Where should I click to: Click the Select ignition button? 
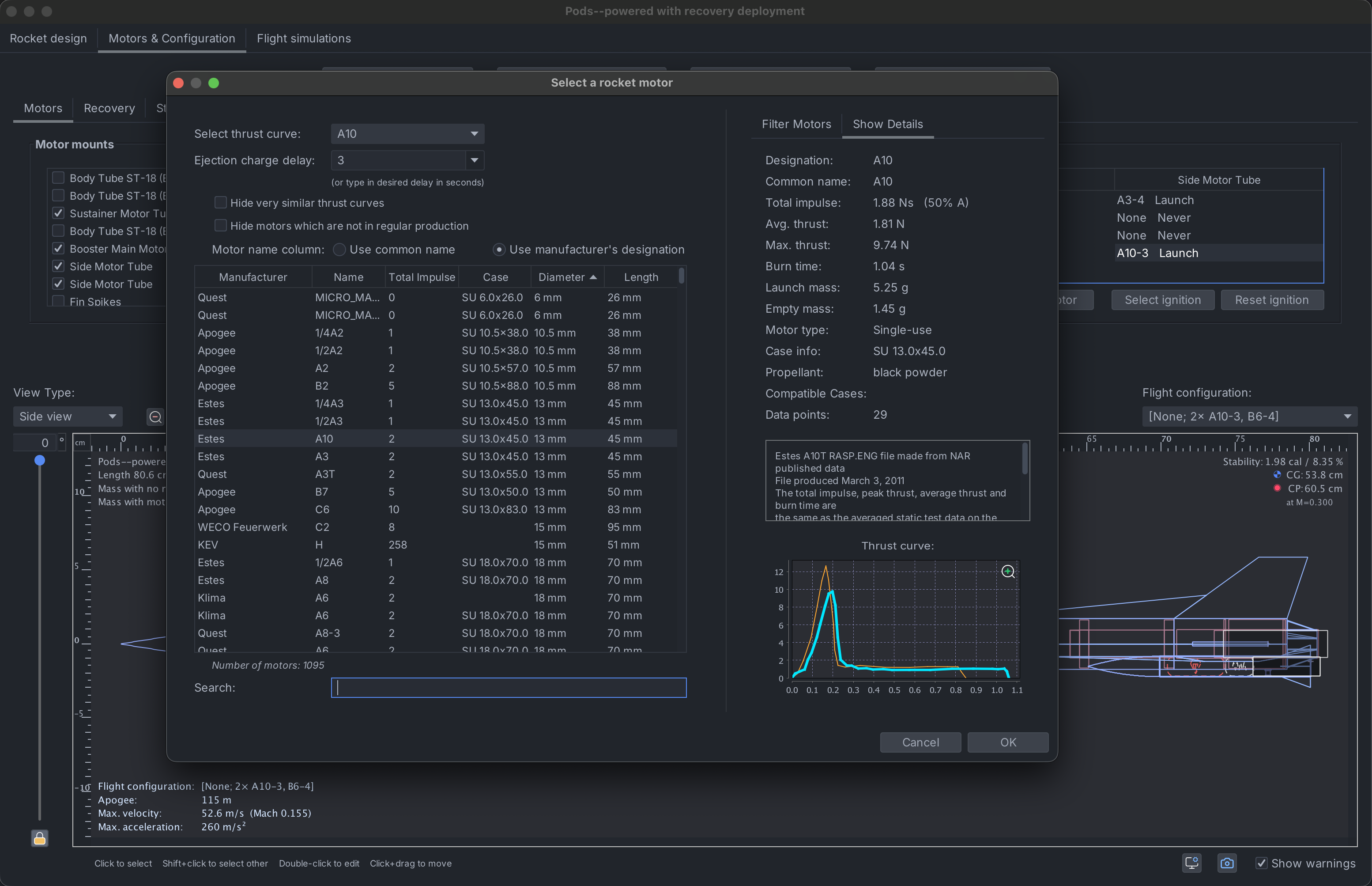pyautogui.click(x=1162, y=299)
